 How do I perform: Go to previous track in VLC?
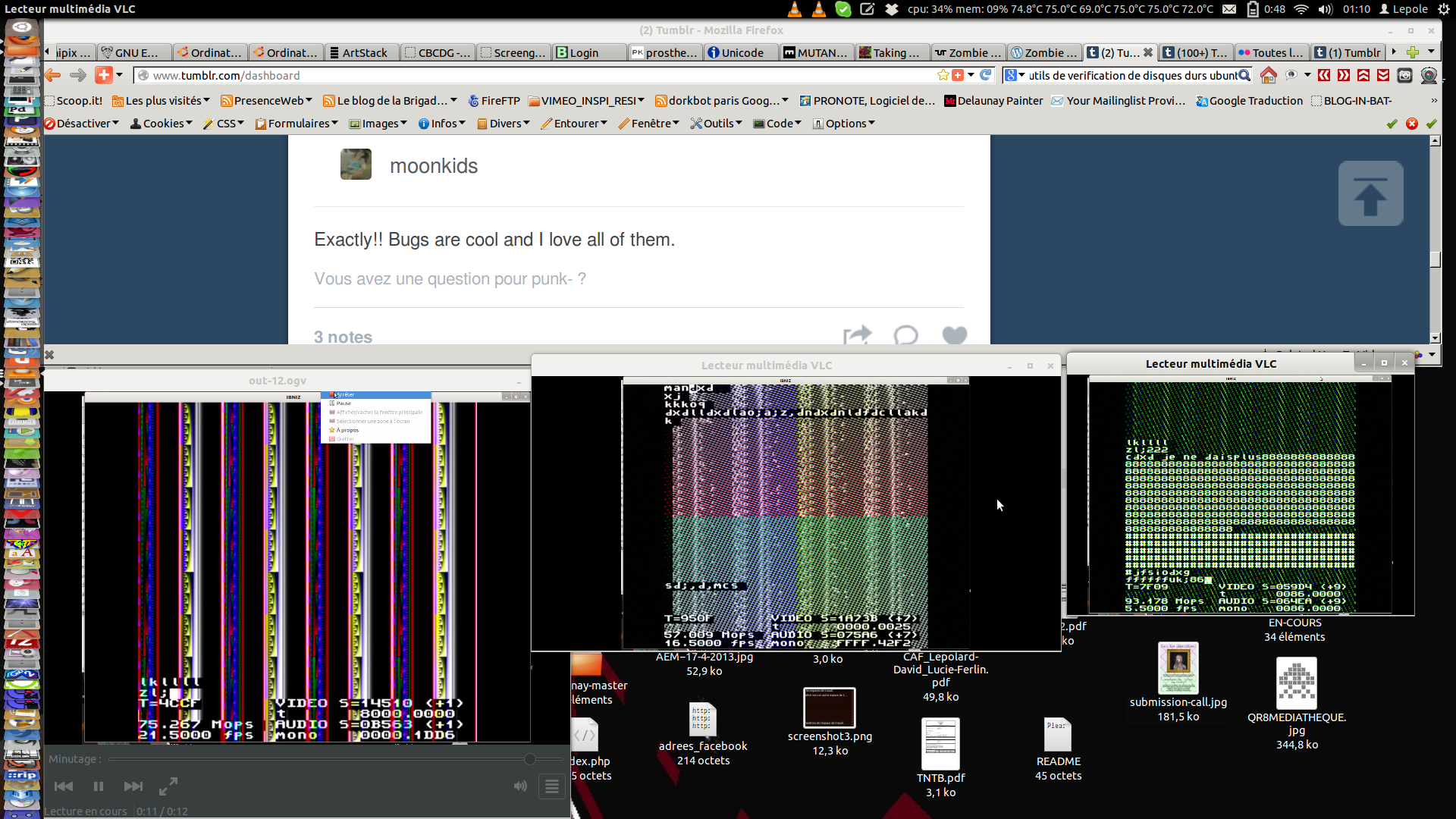(64, 786)
